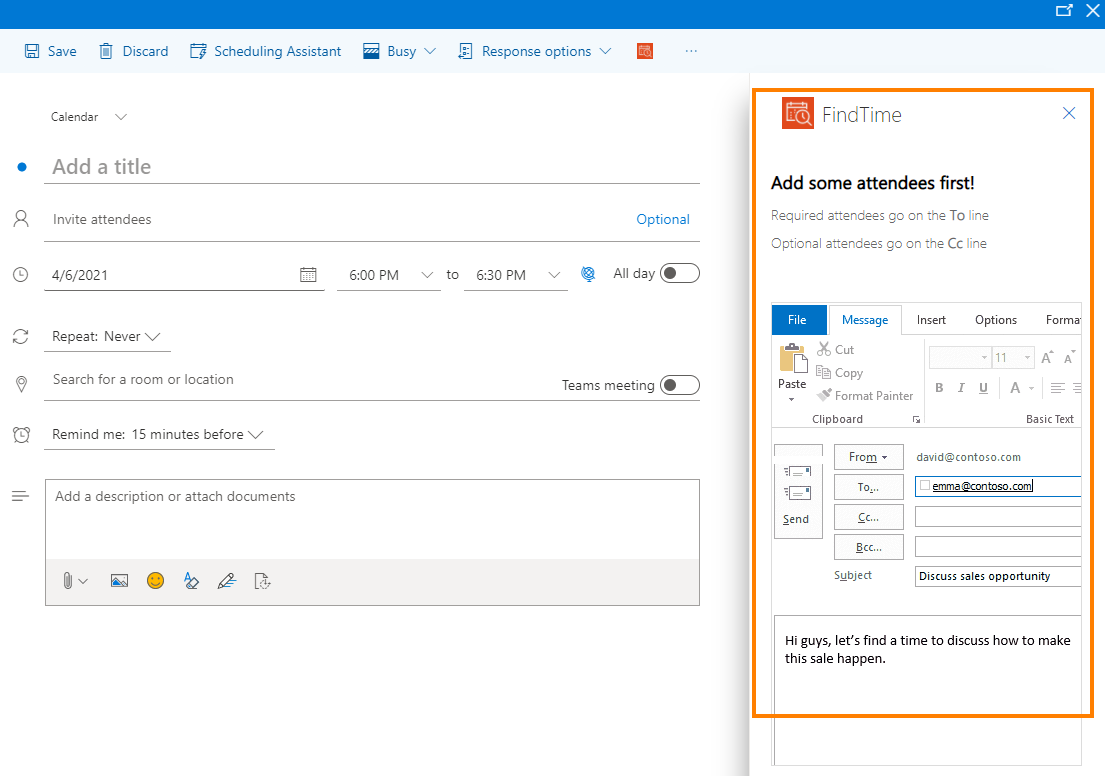
Task: Open the Clipboard dialog launcher
Action: [x=916, y=419]
